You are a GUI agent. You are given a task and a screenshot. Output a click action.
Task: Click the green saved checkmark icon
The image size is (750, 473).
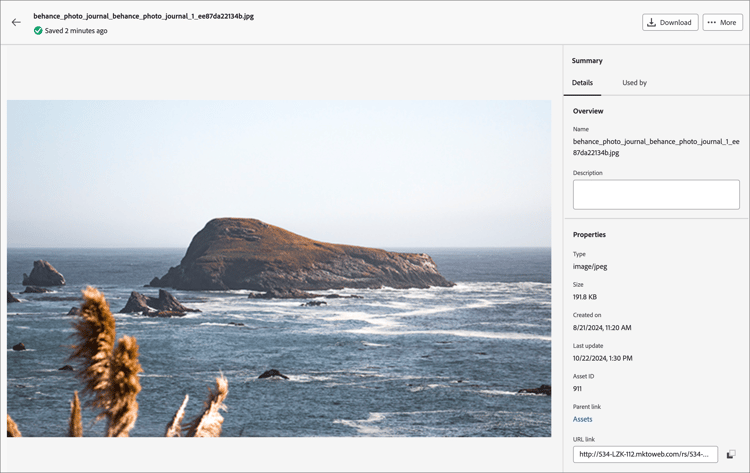[38, 31]
